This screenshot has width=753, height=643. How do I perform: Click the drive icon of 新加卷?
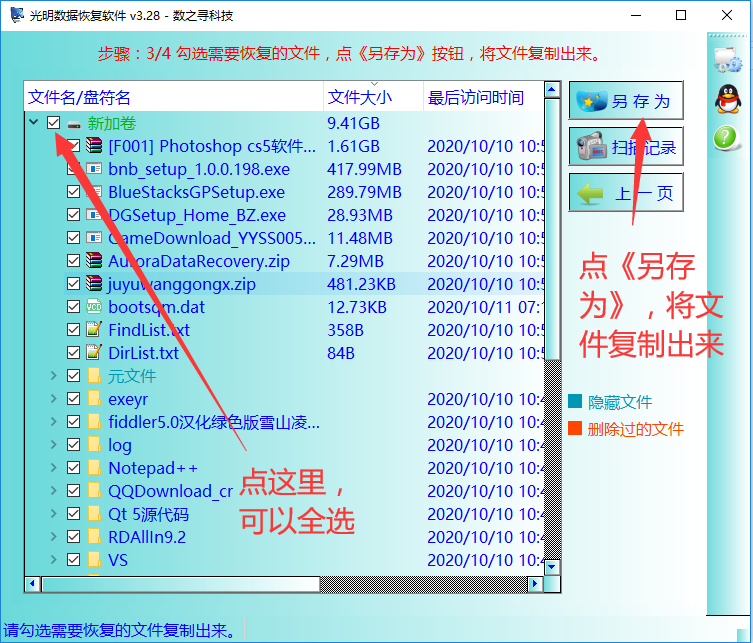[x=74, y=124]
